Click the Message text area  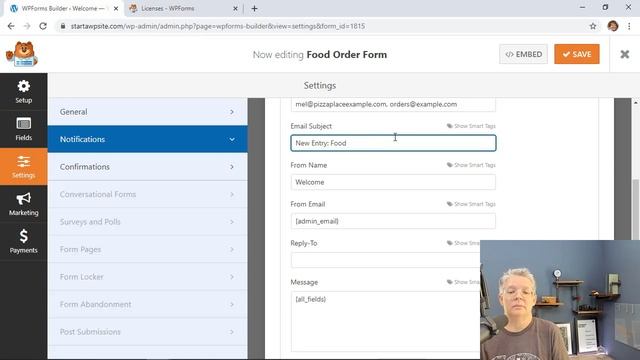(x=385, y=321)
